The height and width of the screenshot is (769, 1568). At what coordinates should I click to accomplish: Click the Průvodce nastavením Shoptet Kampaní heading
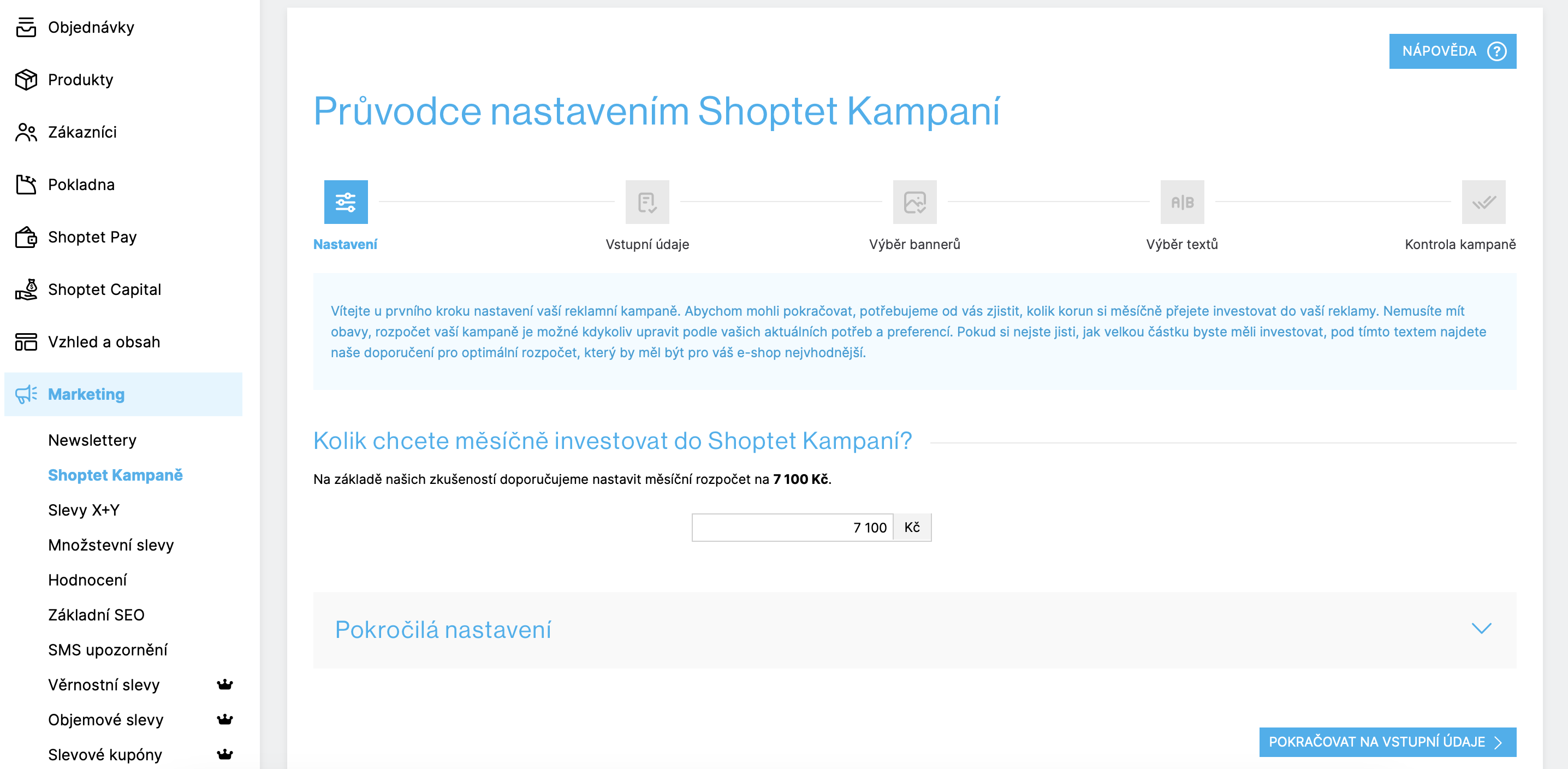pos(657,111)
